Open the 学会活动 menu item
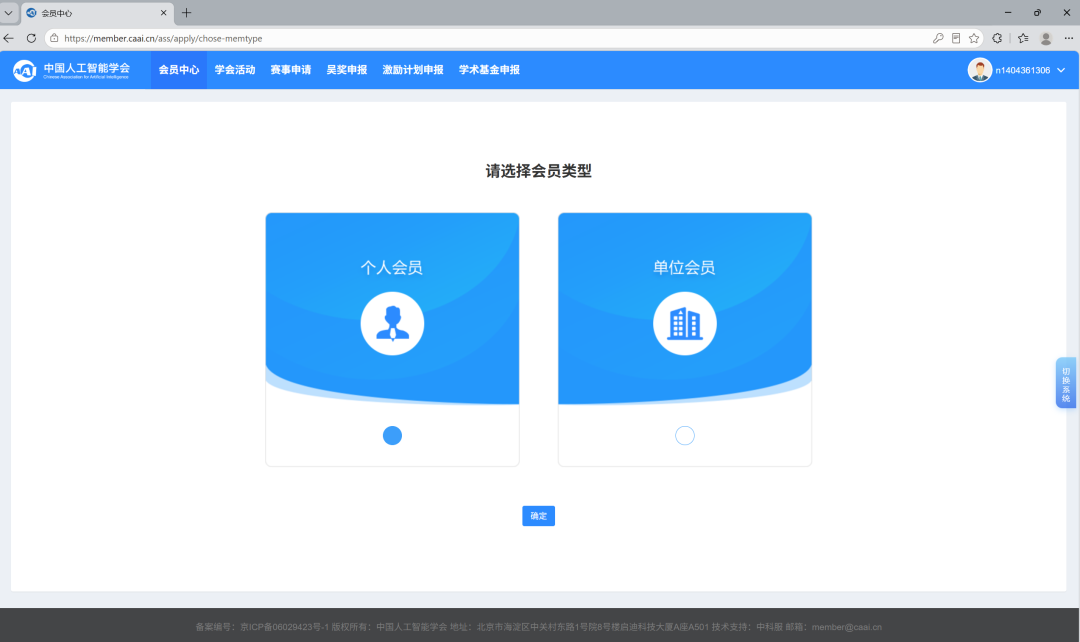Image resolution: width=1080 pixels, height=642 pixels. [235, 70]
